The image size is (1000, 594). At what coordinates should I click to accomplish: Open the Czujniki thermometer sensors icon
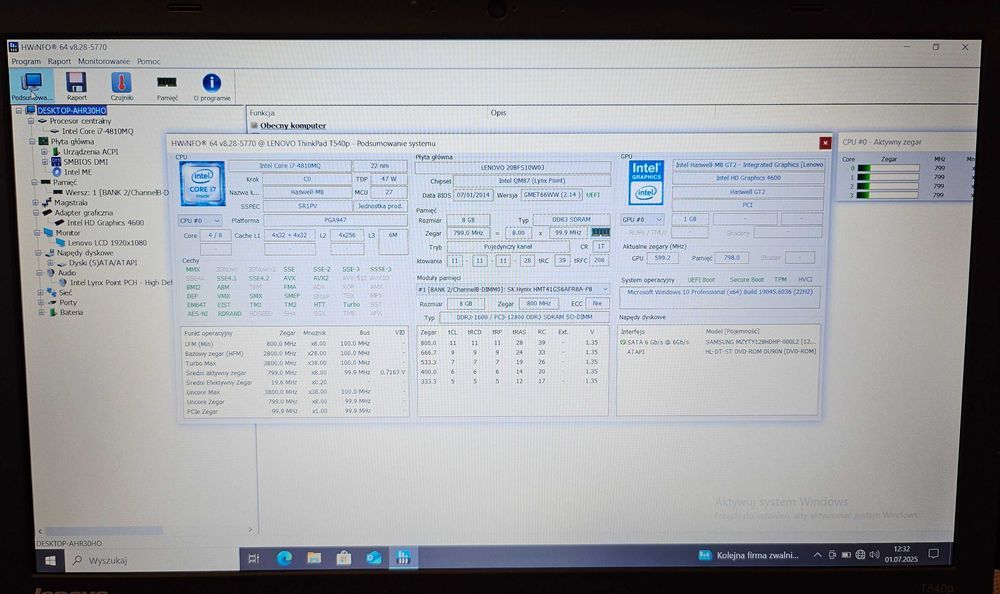[121, 85]
